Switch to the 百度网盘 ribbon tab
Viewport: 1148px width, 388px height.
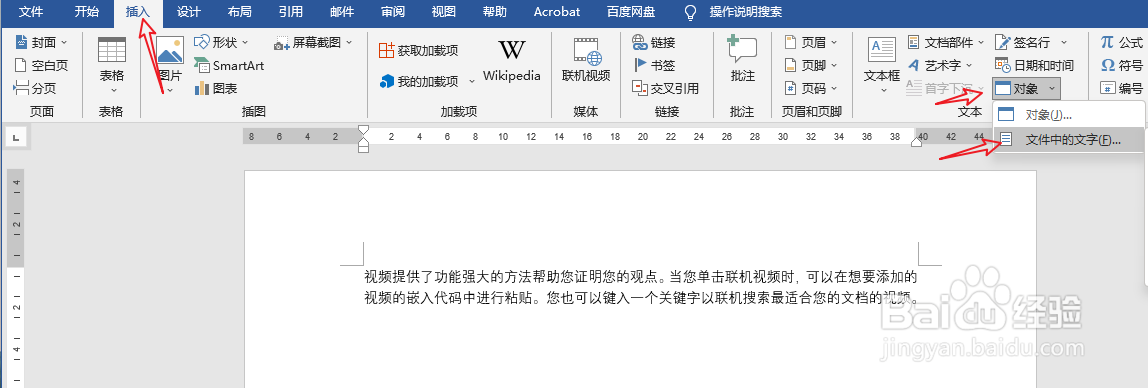pyautogui.click(x=631, y=12)
